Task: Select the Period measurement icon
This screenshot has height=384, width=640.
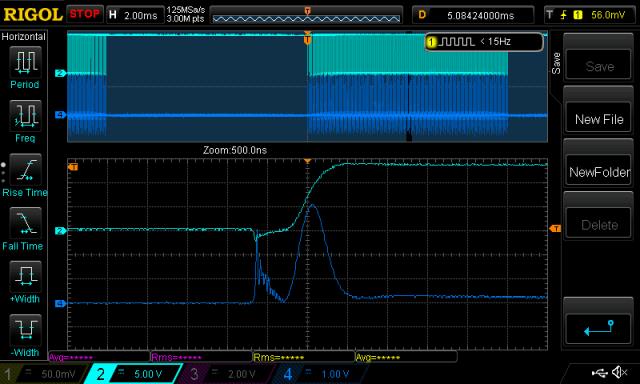Action: pos(25,62)
